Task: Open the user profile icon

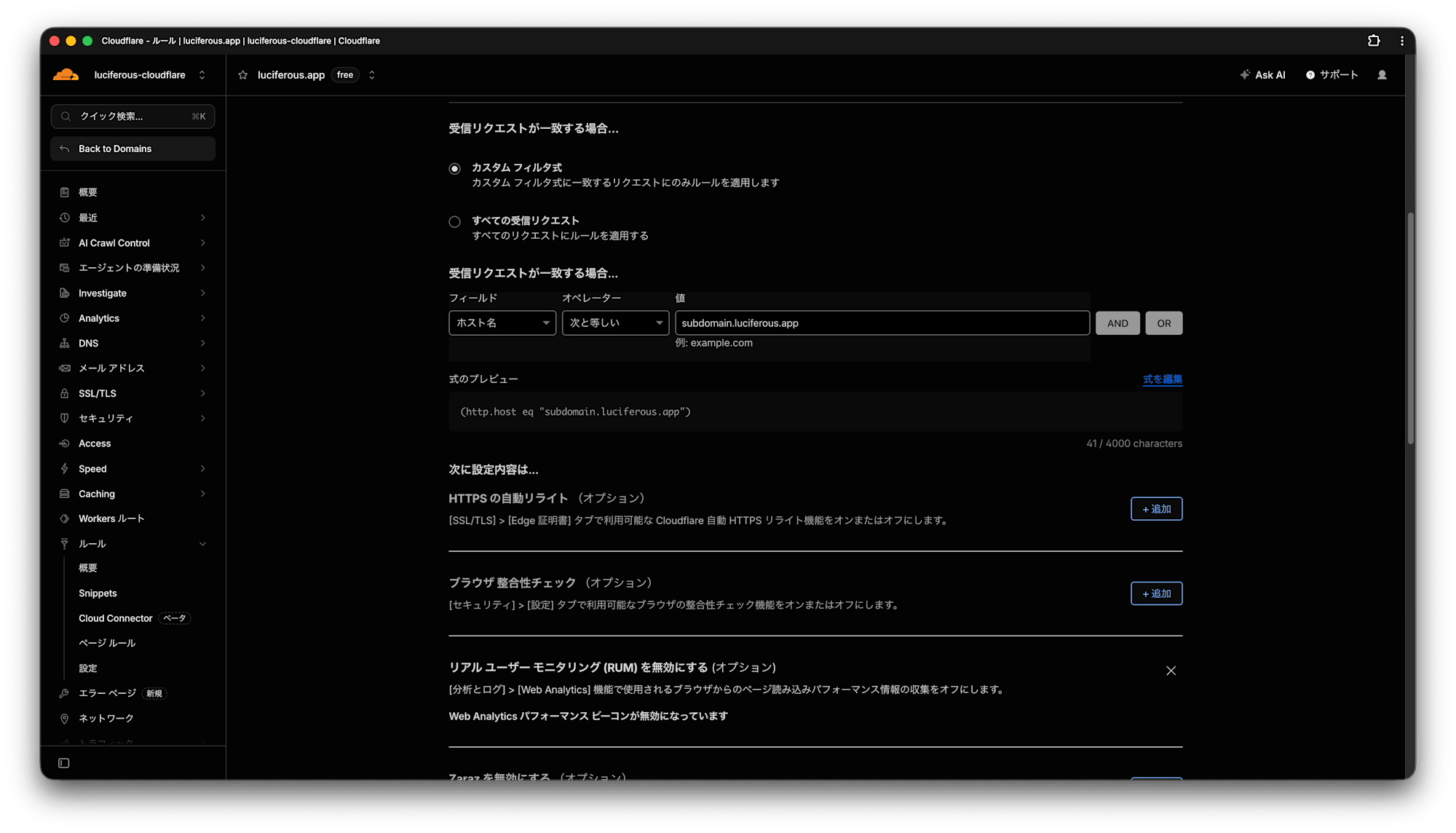Action: click(1382, 75)
